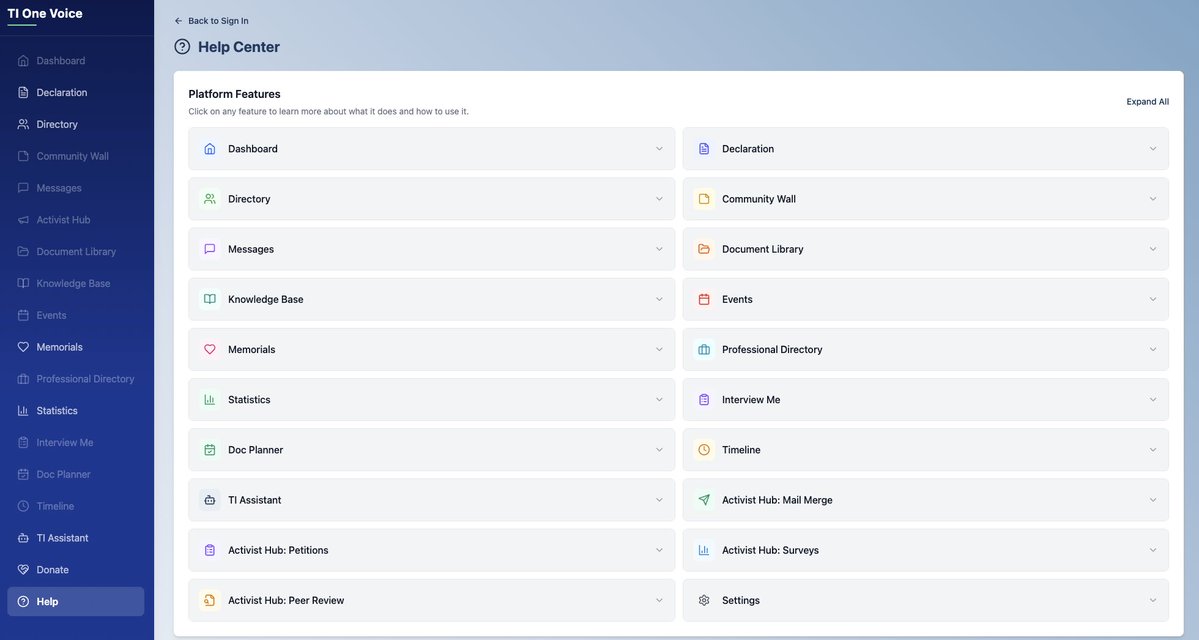Click the green people icon on Directory card

[x=210, y=199]
